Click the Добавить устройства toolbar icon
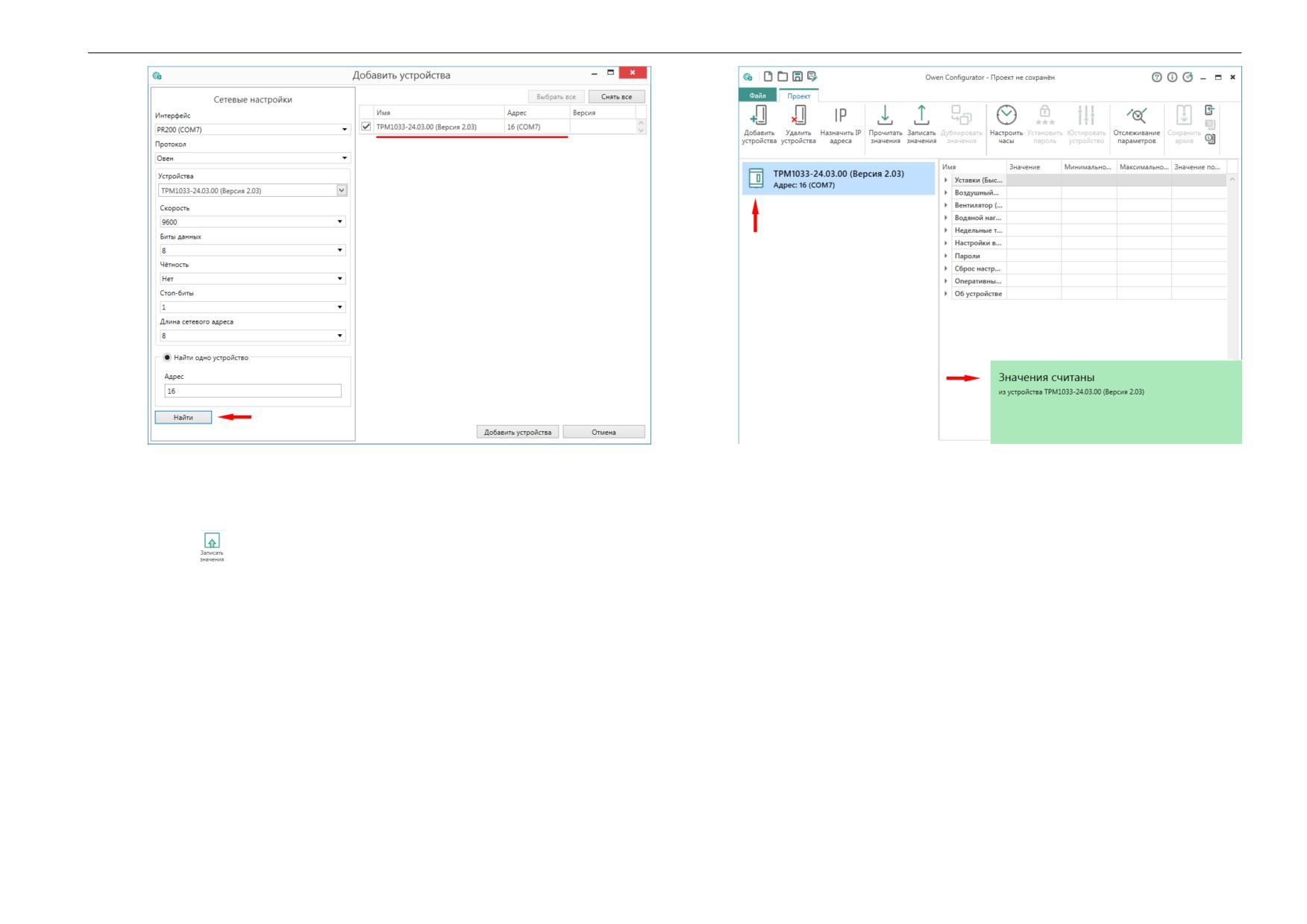Viewport: 1307px width, 924px height. pyautogui.click(x=759, y=124)
